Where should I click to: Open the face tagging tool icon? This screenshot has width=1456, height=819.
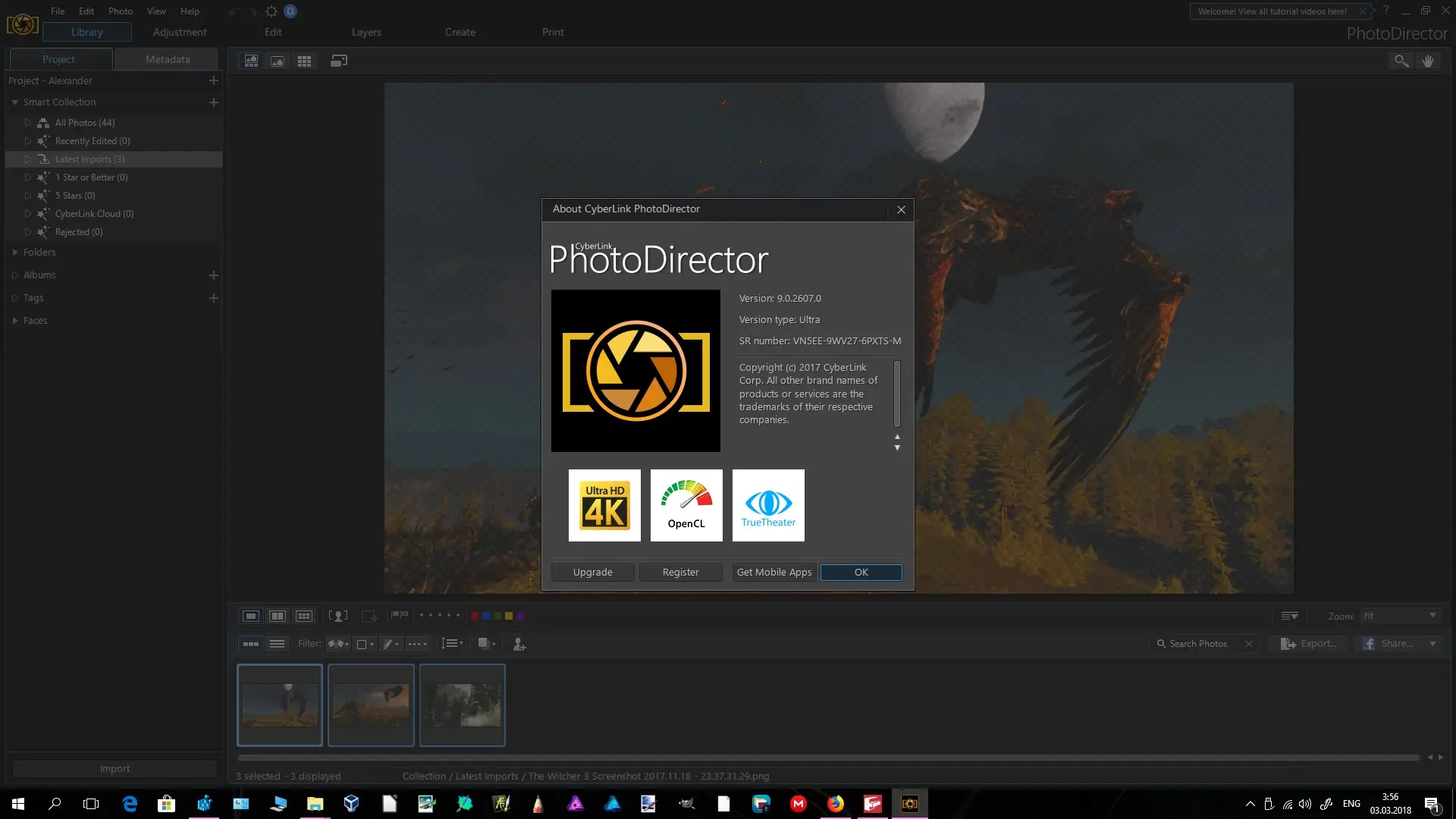tap(337, 616)
